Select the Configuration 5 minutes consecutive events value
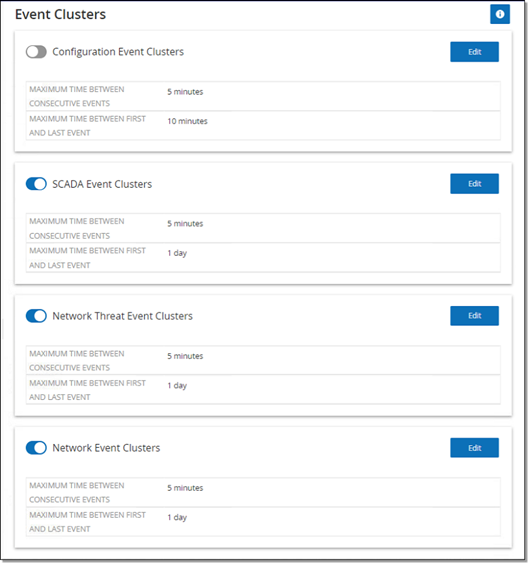The image size is (528, 563). click(x=185, y=92)
